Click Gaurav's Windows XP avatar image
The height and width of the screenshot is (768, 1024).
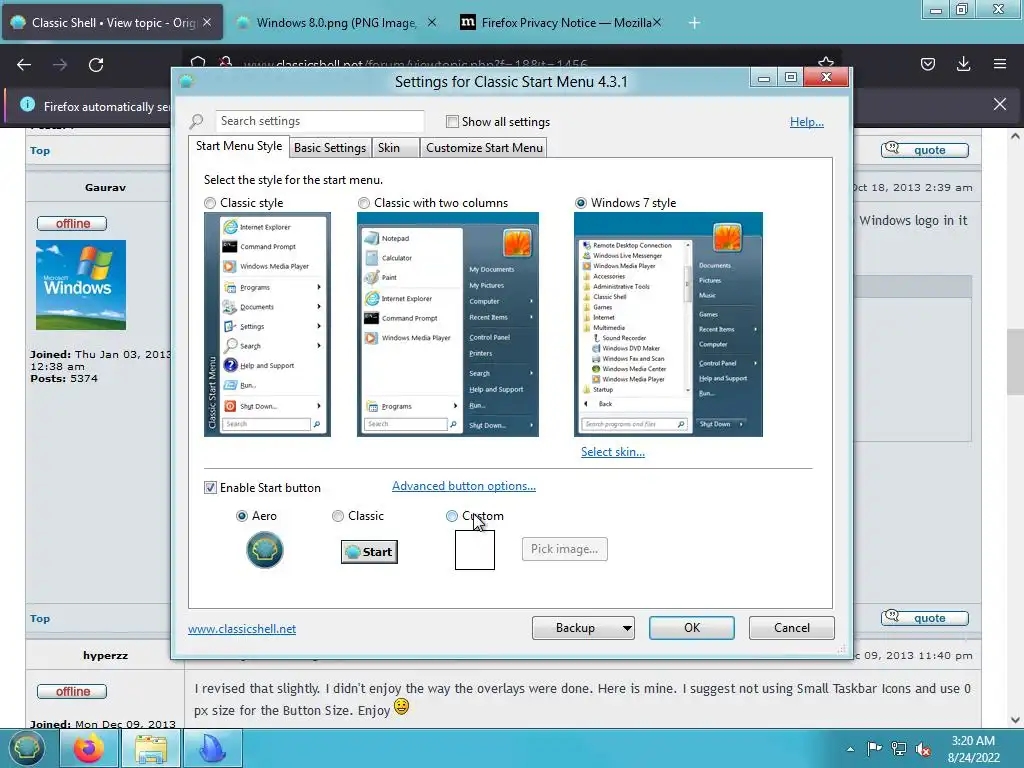(81, 285)
